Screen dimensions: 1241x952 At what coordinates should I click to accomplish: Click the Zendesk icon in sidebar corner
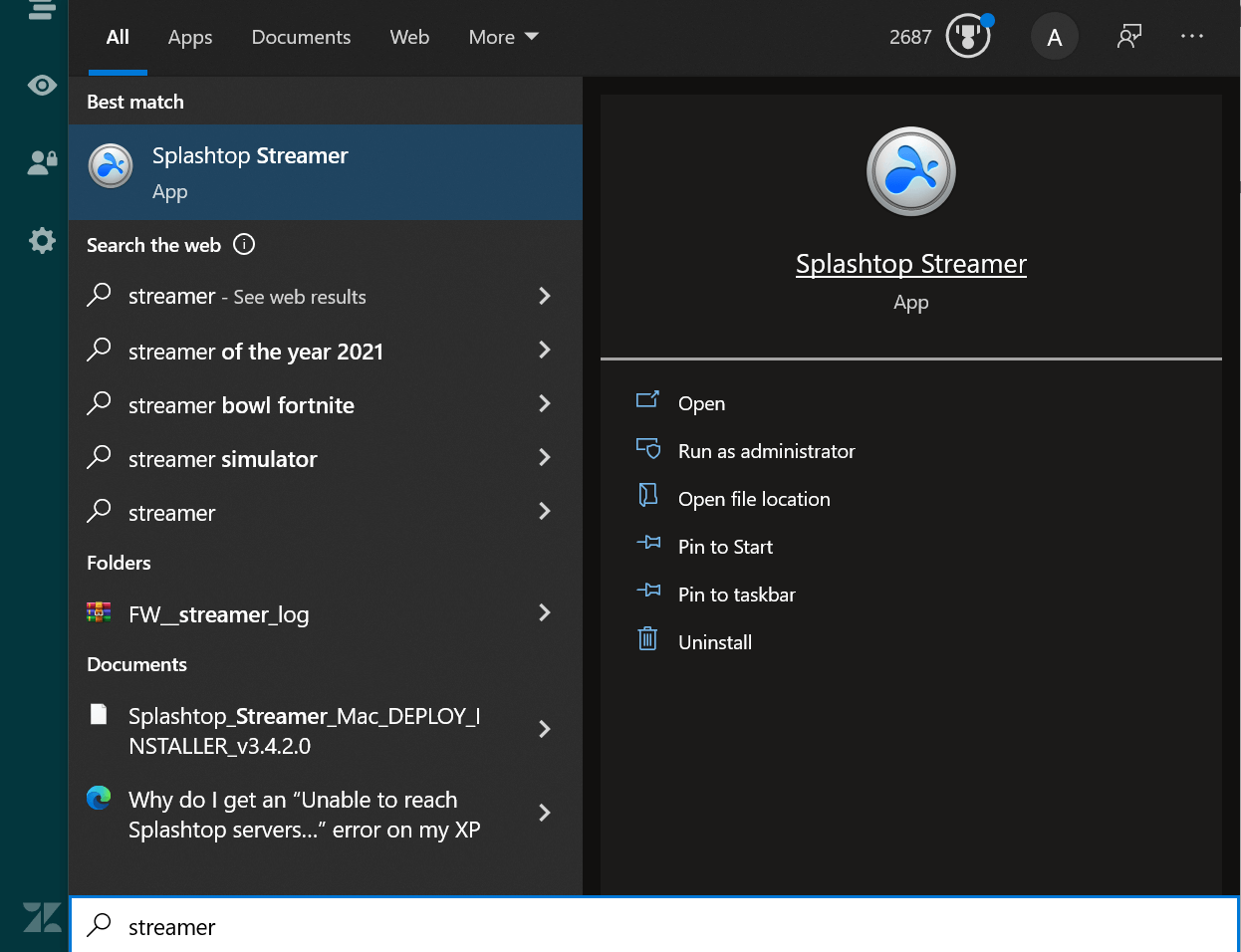coord(41,916)
